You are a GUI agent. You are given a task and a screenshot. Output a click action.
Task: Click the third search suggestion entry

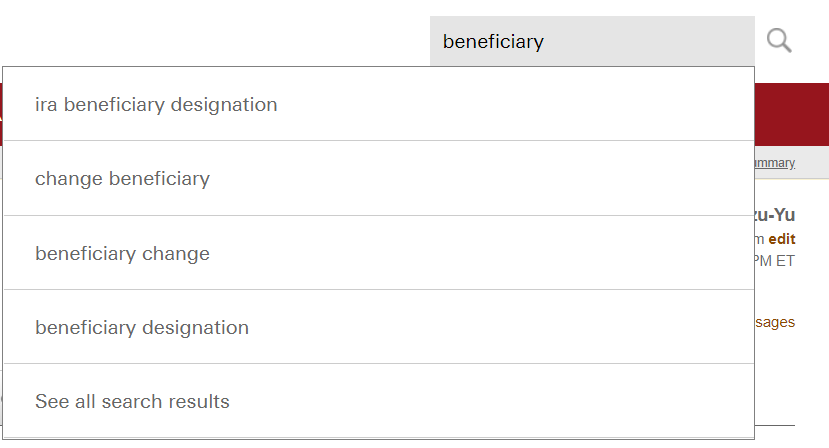coord(378,253)
